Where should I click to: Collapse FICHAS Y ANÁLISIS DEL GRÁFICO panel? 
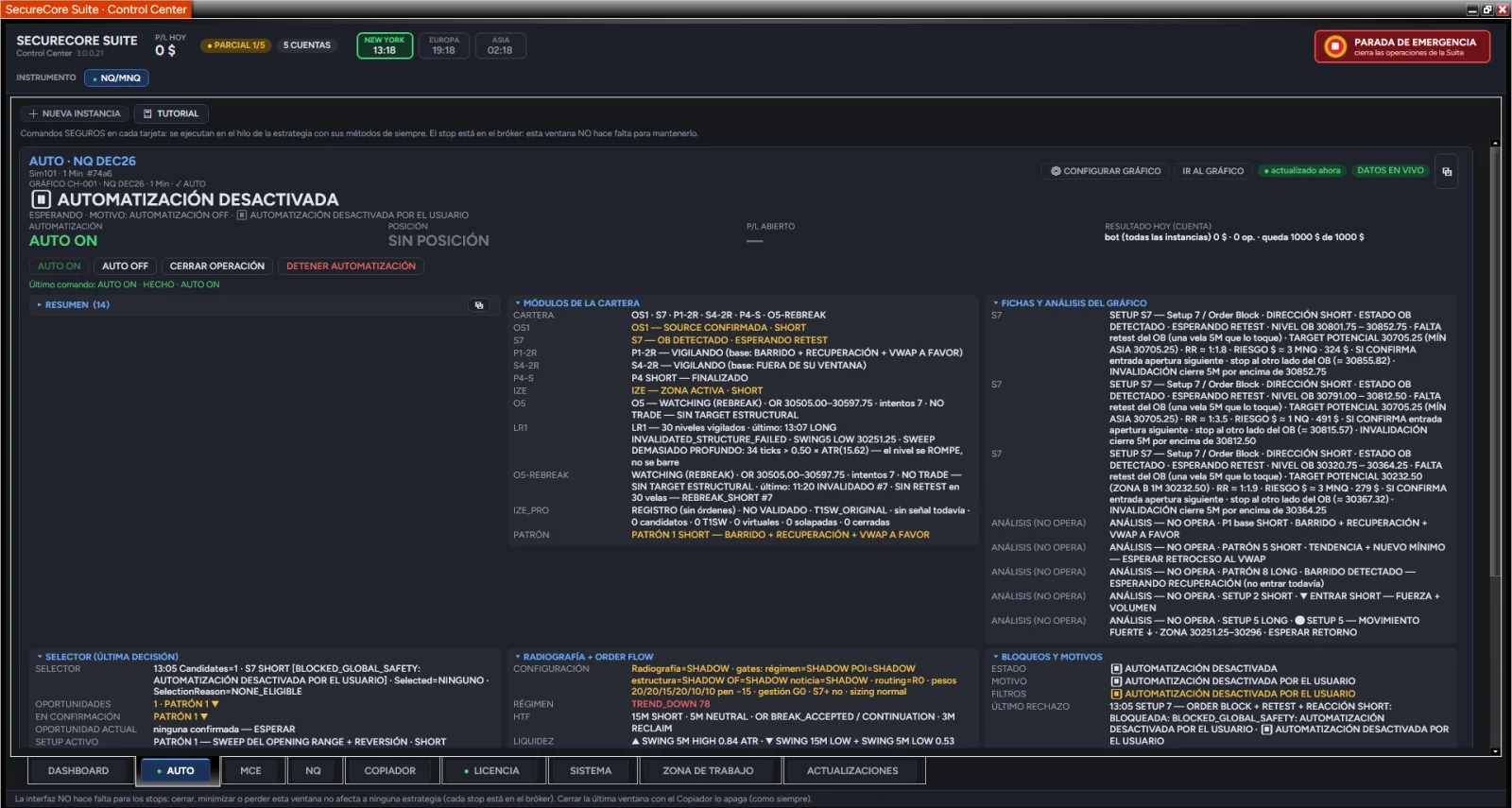(1069, 303)
